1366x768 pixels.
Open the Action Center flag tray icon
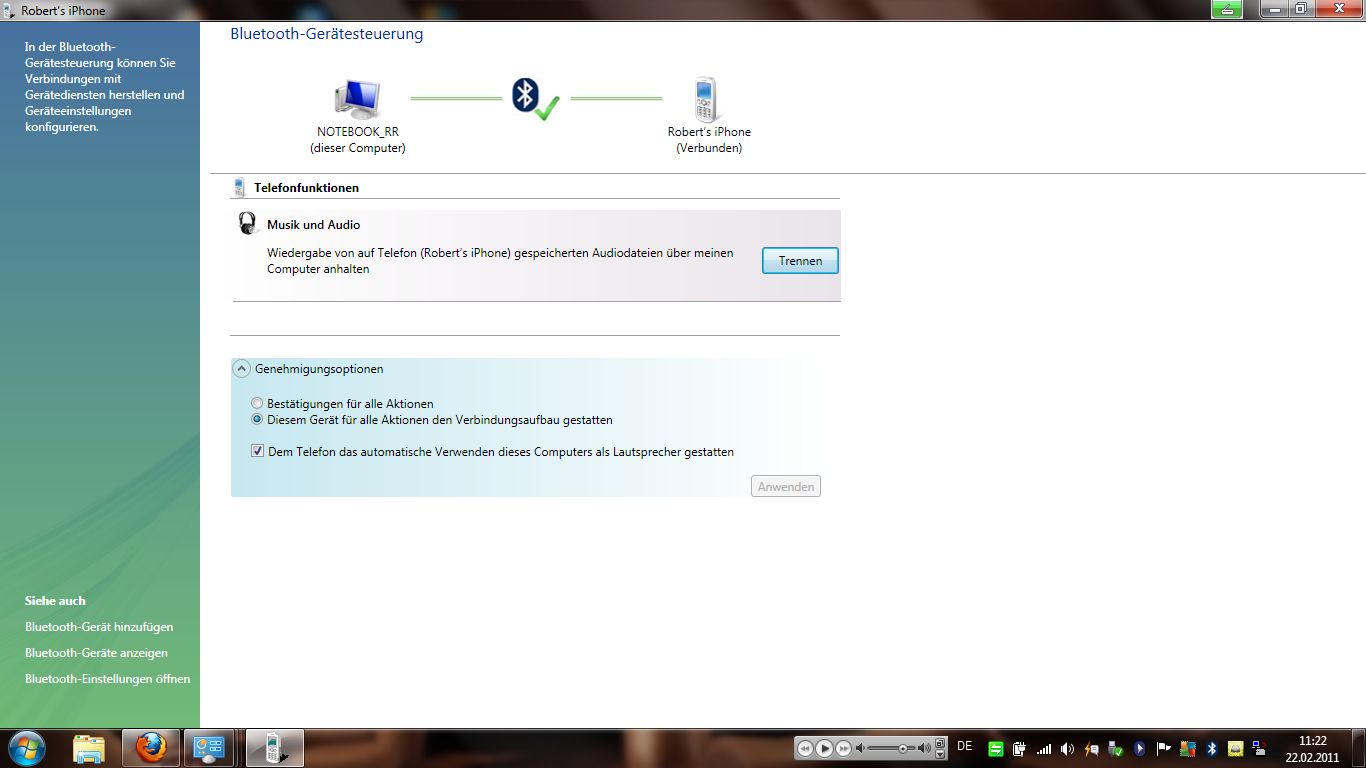pos(1163,749)
